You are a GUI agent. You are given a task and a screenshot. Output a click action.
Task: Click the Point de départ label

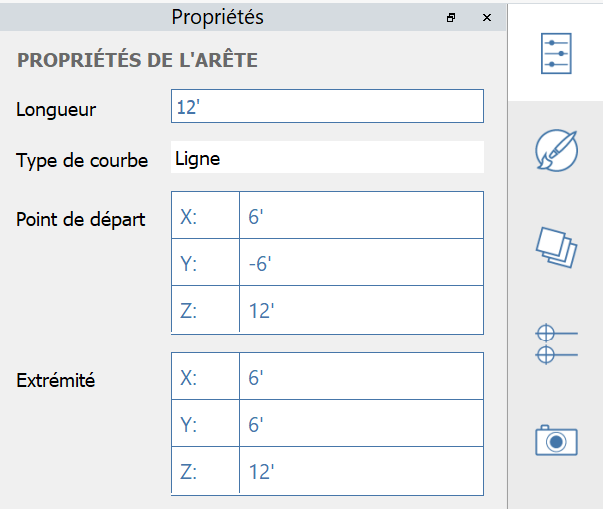(x=81, y=219)
